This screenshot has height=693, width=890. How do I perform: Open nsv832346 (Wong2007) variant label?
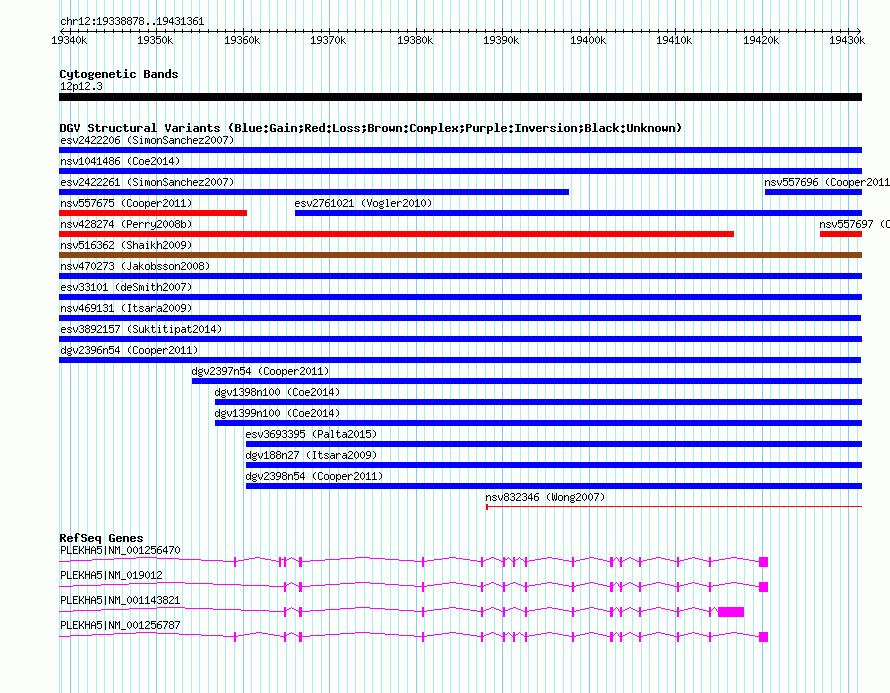click(545, 497)
